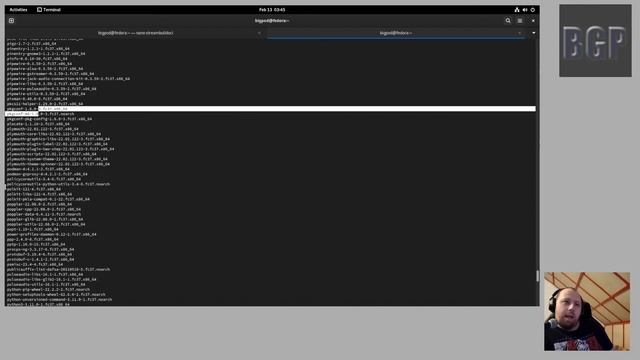Viewport: 640px width, 360px height.
Task: Click the poppler-cpp package line
Action: (x=44, y=209)
